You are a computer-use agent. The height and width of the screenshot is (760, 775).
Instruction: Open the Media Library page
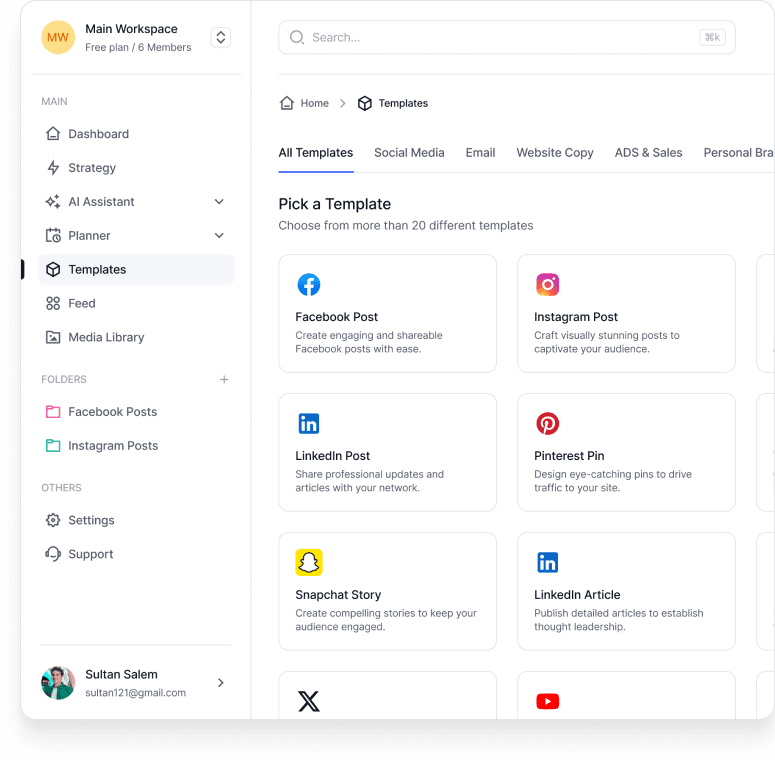click(x=106, y=338)
